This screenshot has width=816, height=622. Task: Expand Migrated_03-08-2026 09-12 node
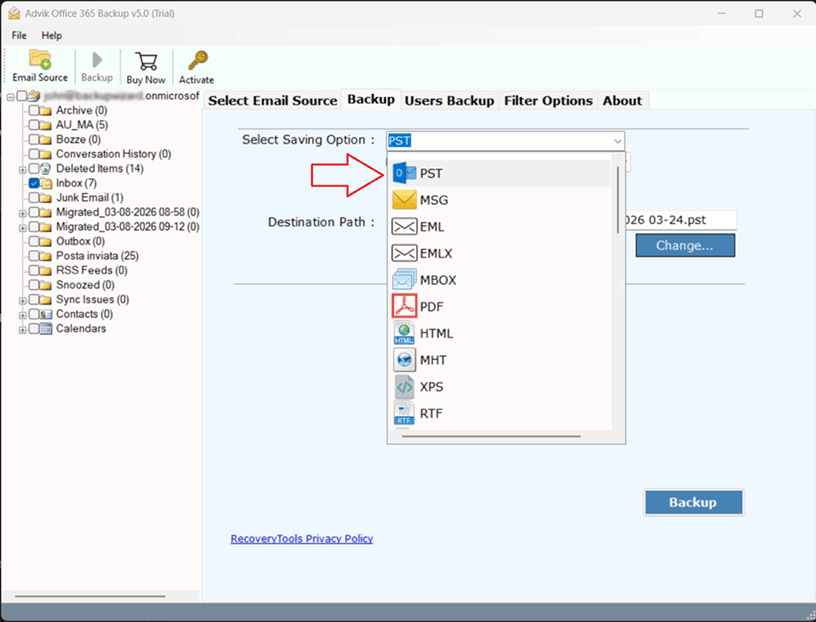point(22,228)
